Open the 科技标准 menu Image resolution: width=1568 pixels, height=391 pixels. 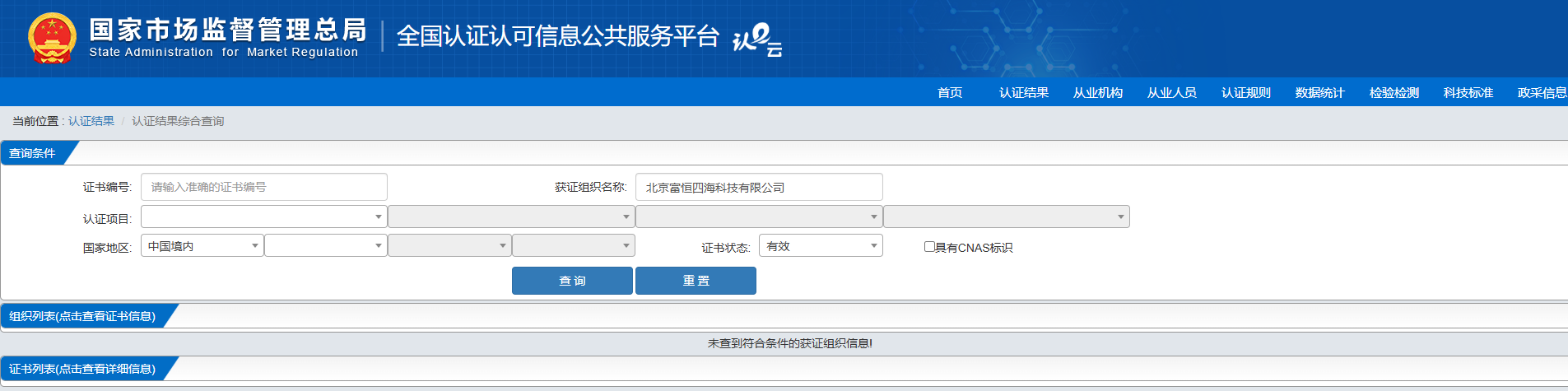tap(1468, 92)
